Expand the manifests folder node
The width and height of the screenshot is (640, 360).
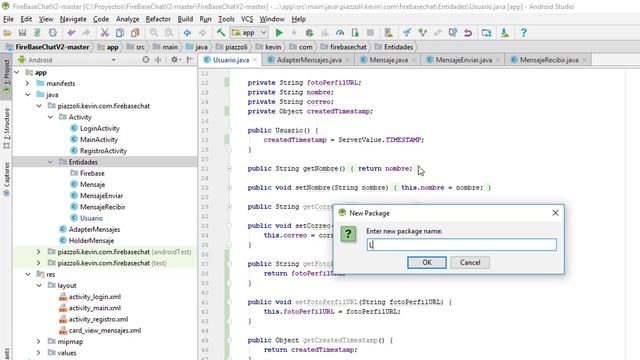[x=28, y=84]
